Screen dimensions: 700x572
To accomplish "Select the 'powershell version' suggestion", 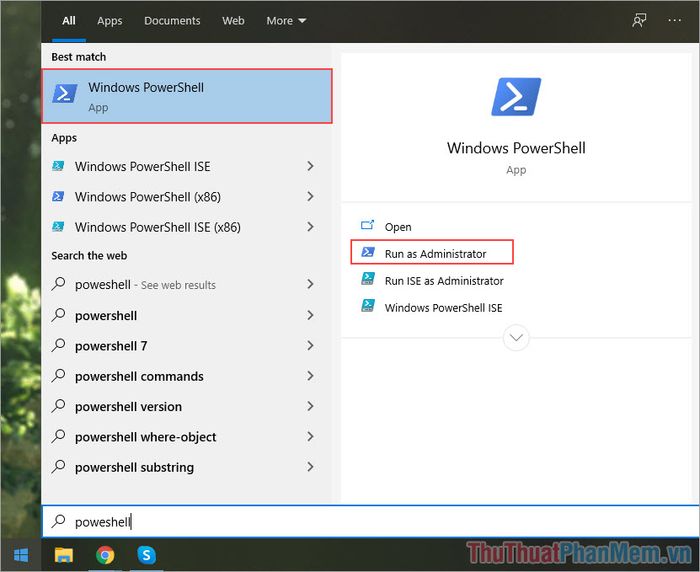I will tap(187, 406).
